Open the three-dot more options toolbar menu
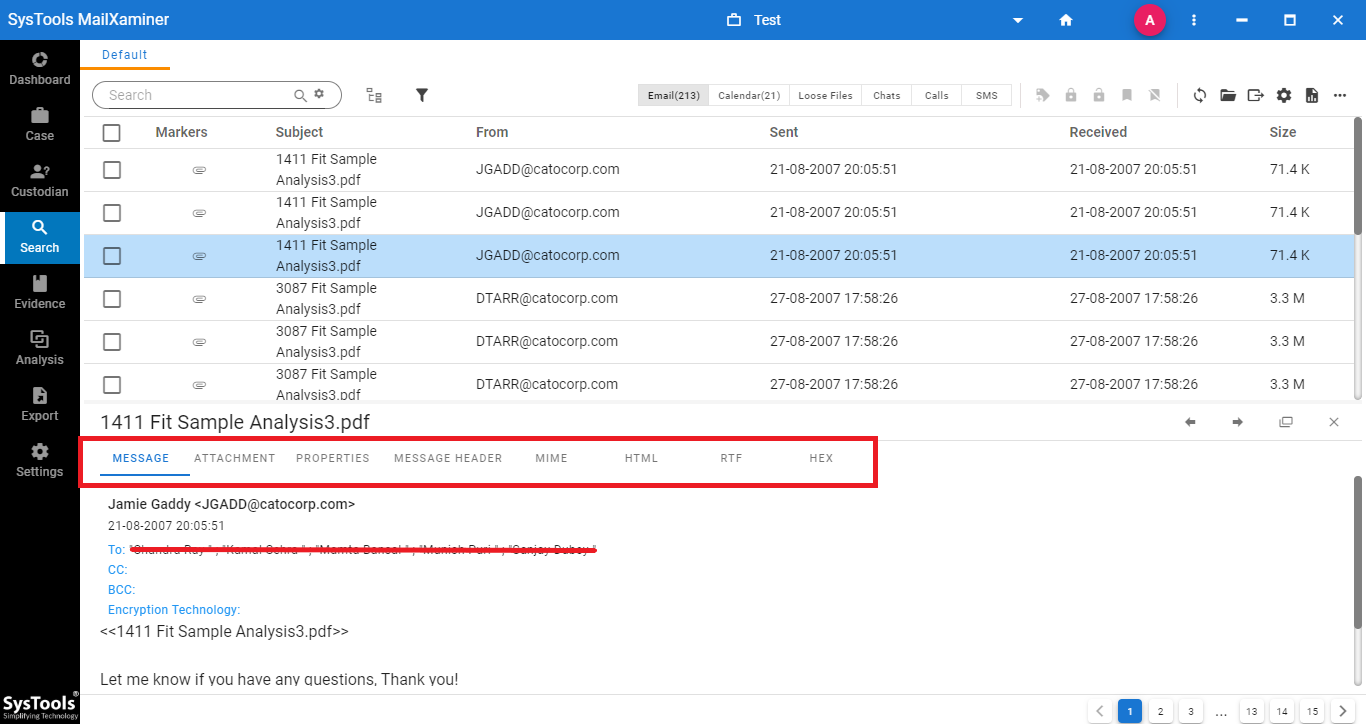Viewport: 1366px width, 724px height. point(1340,95)
